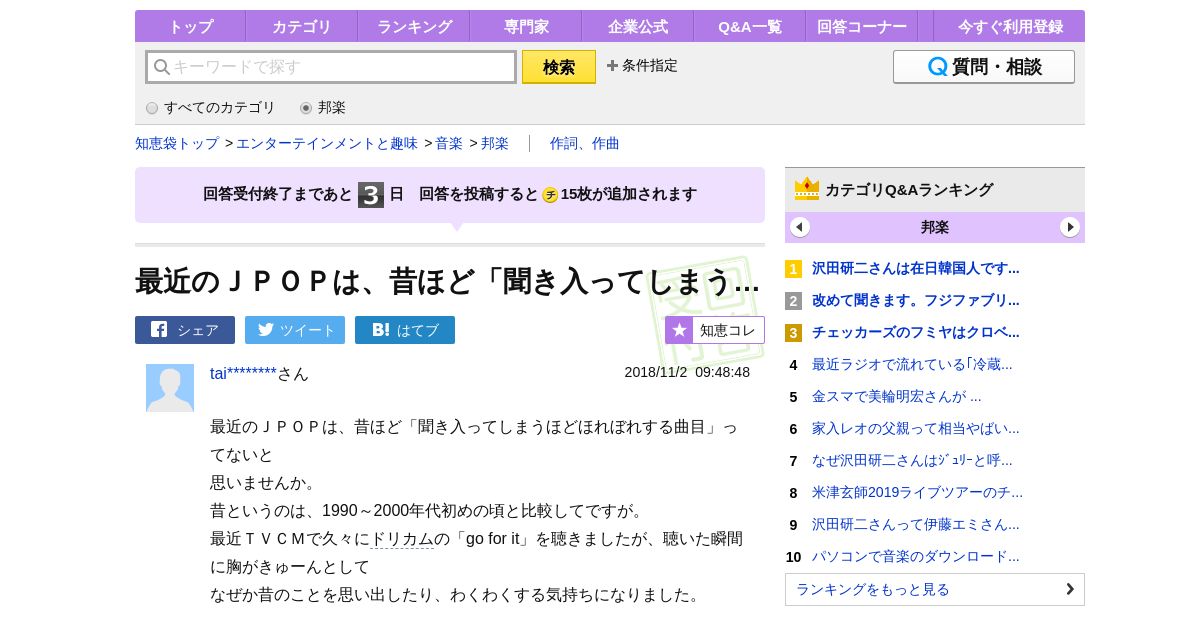Open rank 3 チェッカーズのフミヤ question

[x=915, y=332]
